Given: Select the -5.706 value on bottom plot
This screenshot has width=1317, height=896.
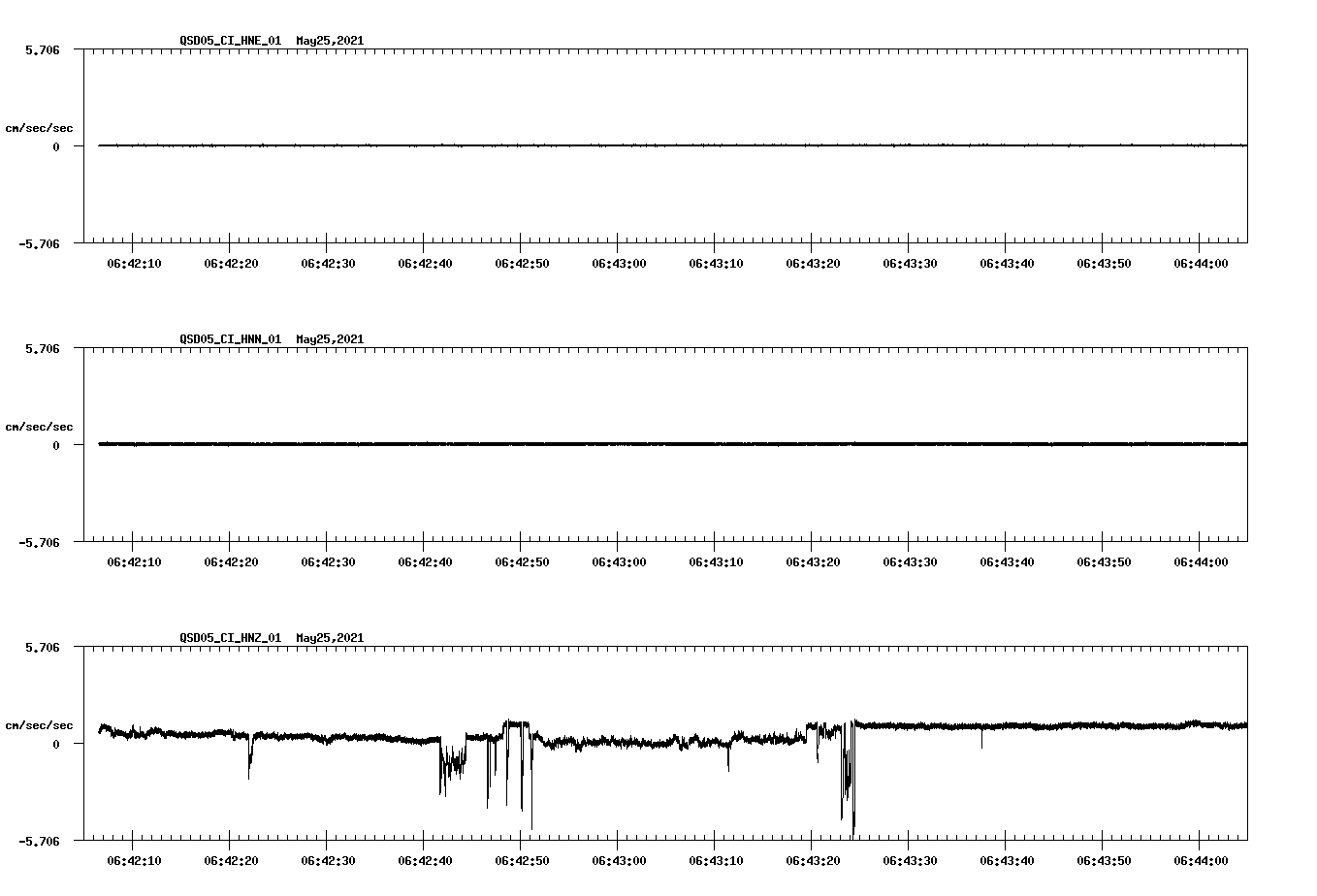Looking at the screenshot, I should tap(41, 840).
